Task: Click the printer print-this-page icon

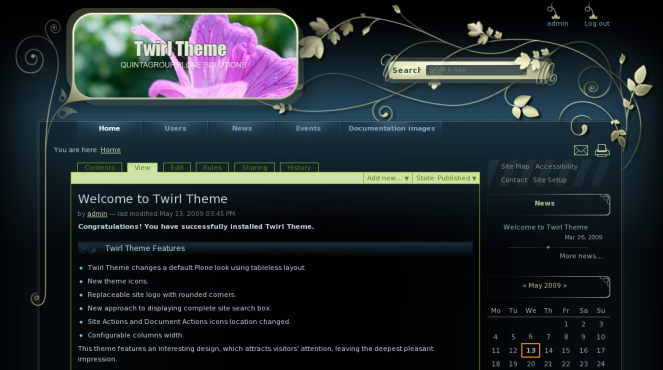Action: [x=602, y=150]
